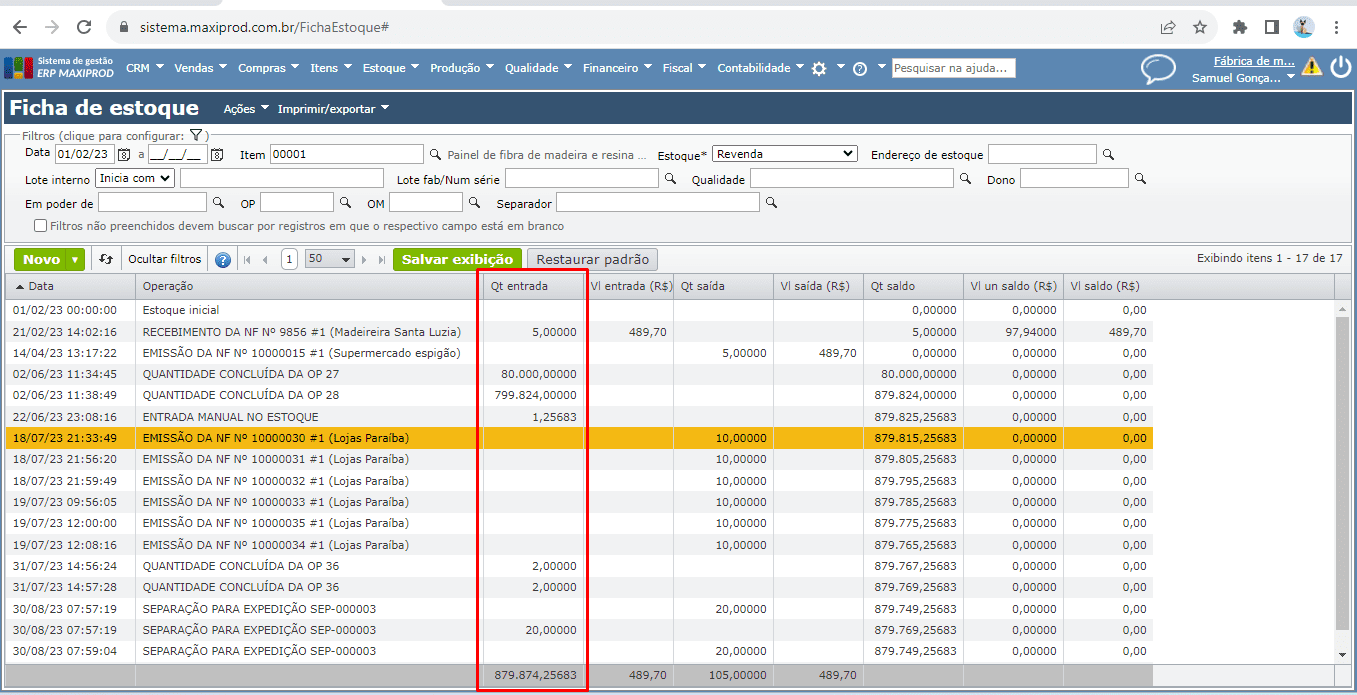The height and width of the screenshot is (695, 1357).
Task: Click the power logout icon
Action: 1340,67
